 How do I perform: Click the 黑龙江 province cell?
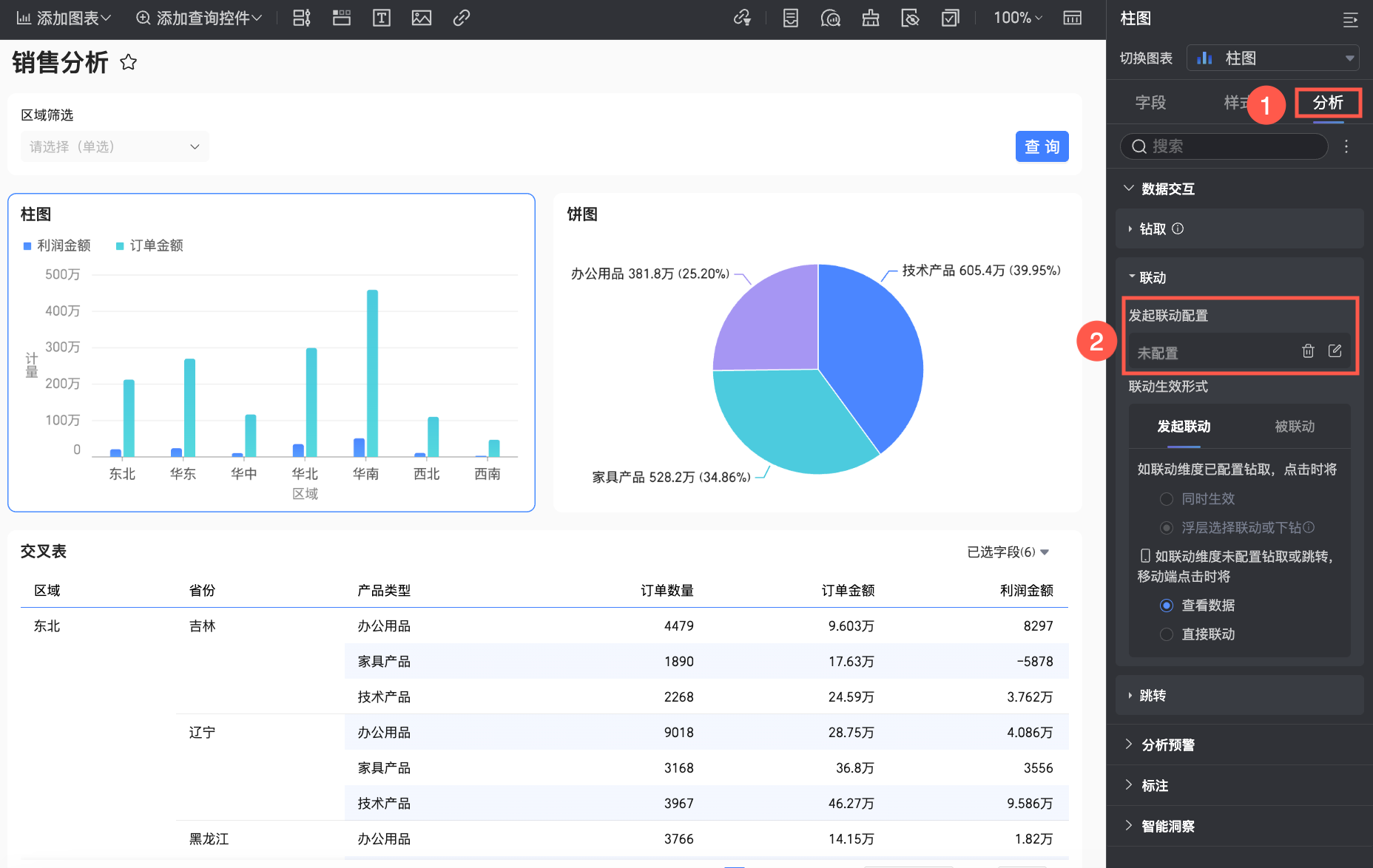[x=209, y=838]
